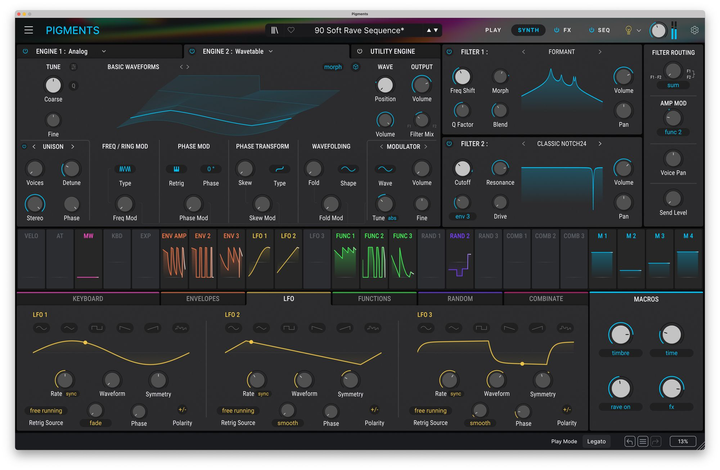The height and width of the screenshot is (470, 720).
Task: Select sine waveform icon for LFO 3
Action: point(426,328)
